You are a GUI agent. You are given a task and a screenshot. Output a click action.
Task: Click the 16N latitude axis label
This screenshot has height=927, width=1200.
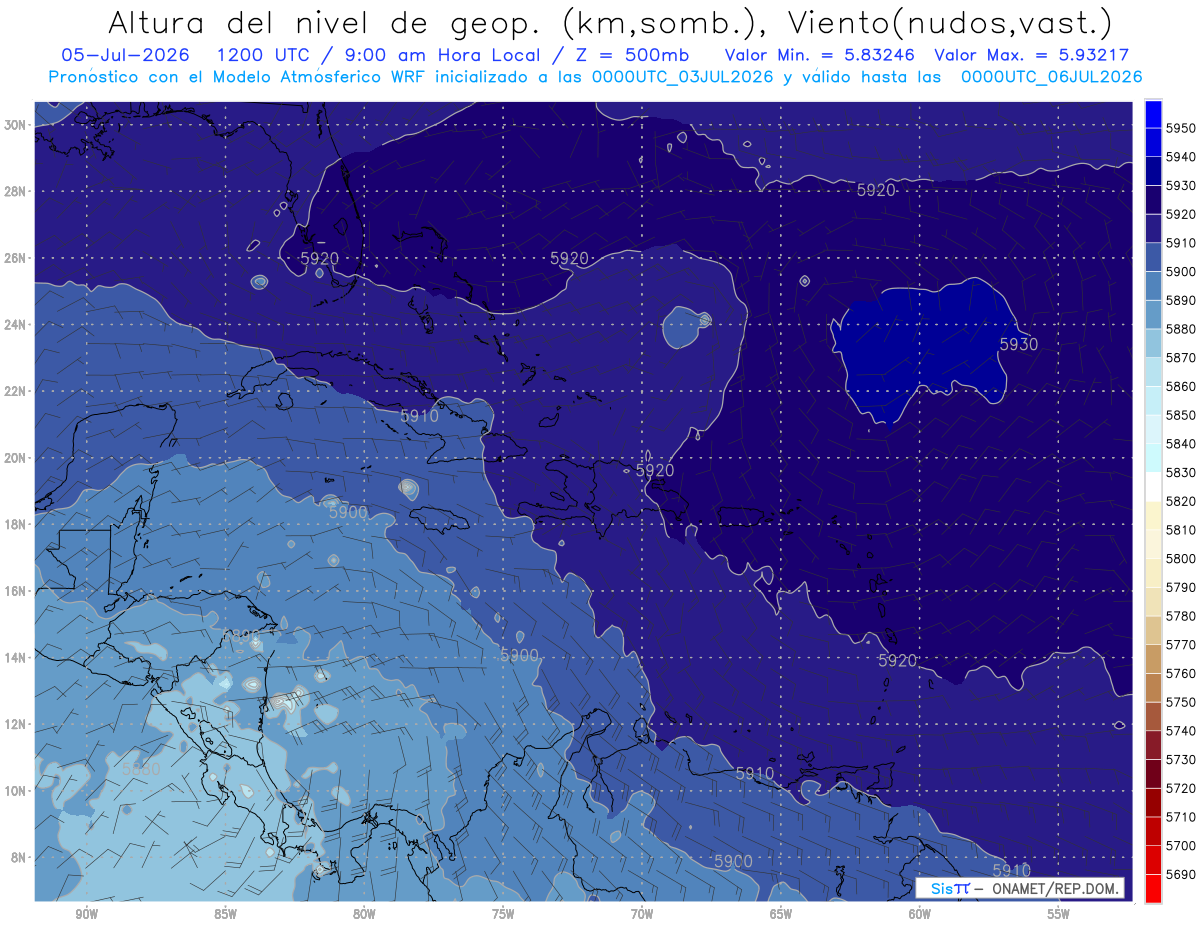click(15, 591)
